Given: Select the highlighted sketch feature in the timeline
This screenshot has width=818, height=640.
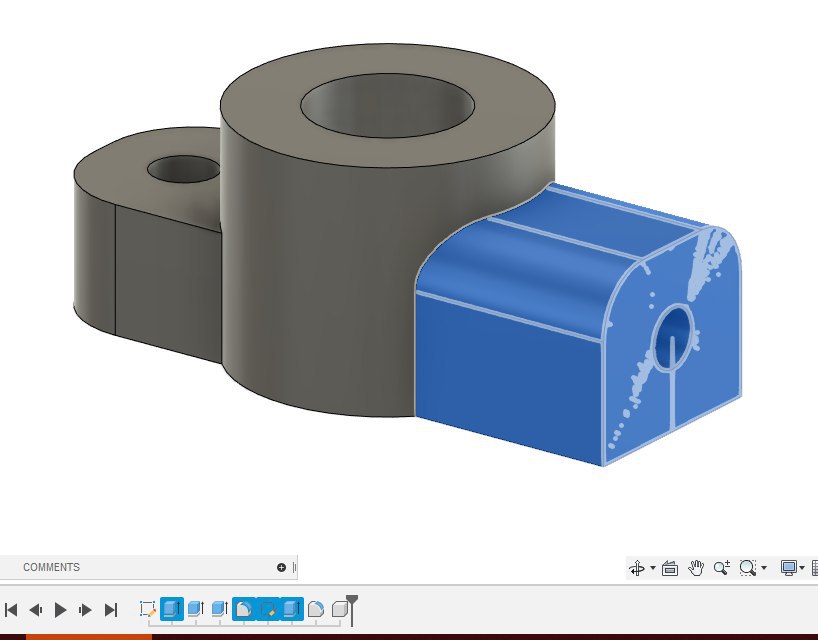Looking at the screenshot, I should pos(268,609).
